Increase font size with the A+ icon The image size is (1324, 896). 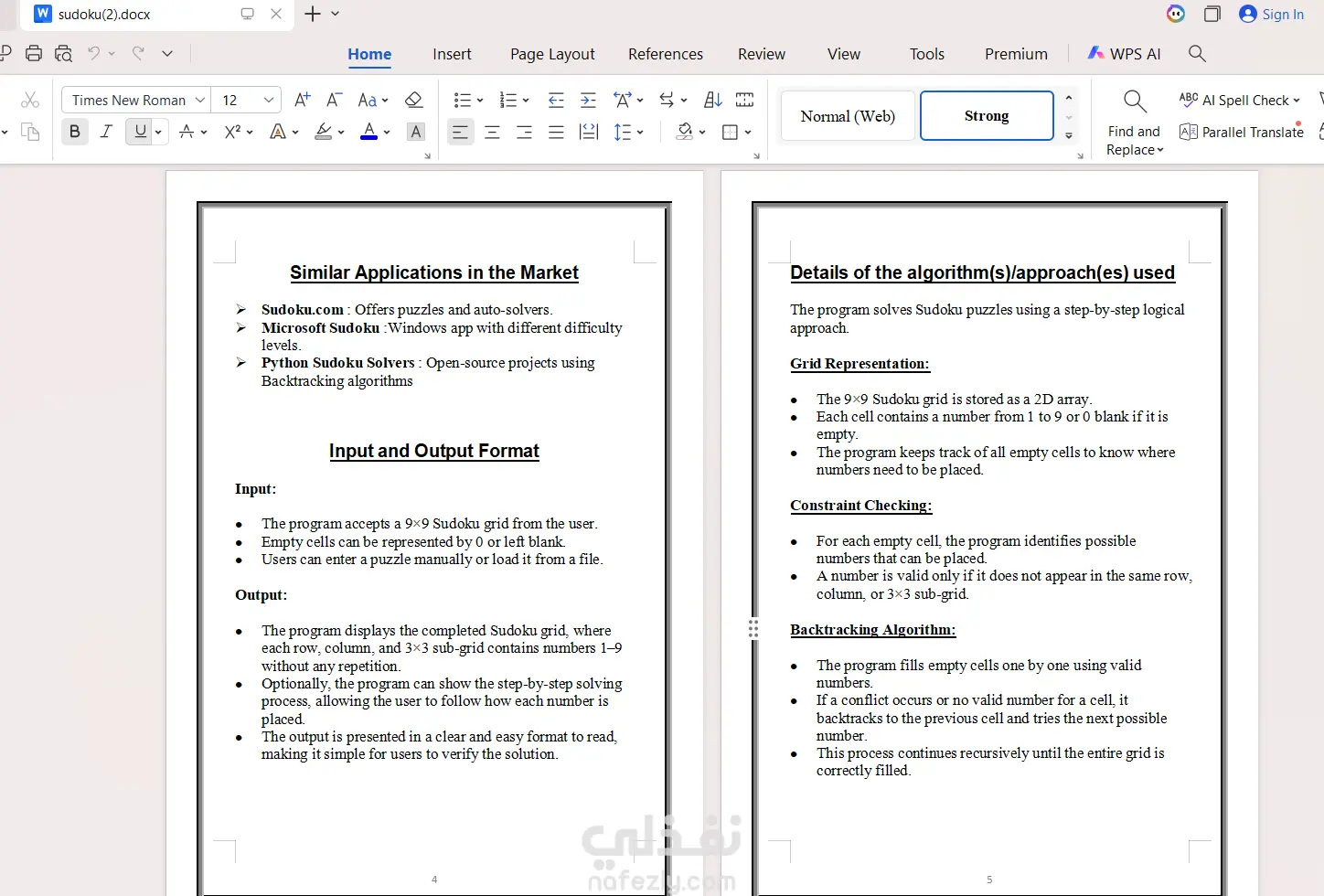tap(302, 100)
